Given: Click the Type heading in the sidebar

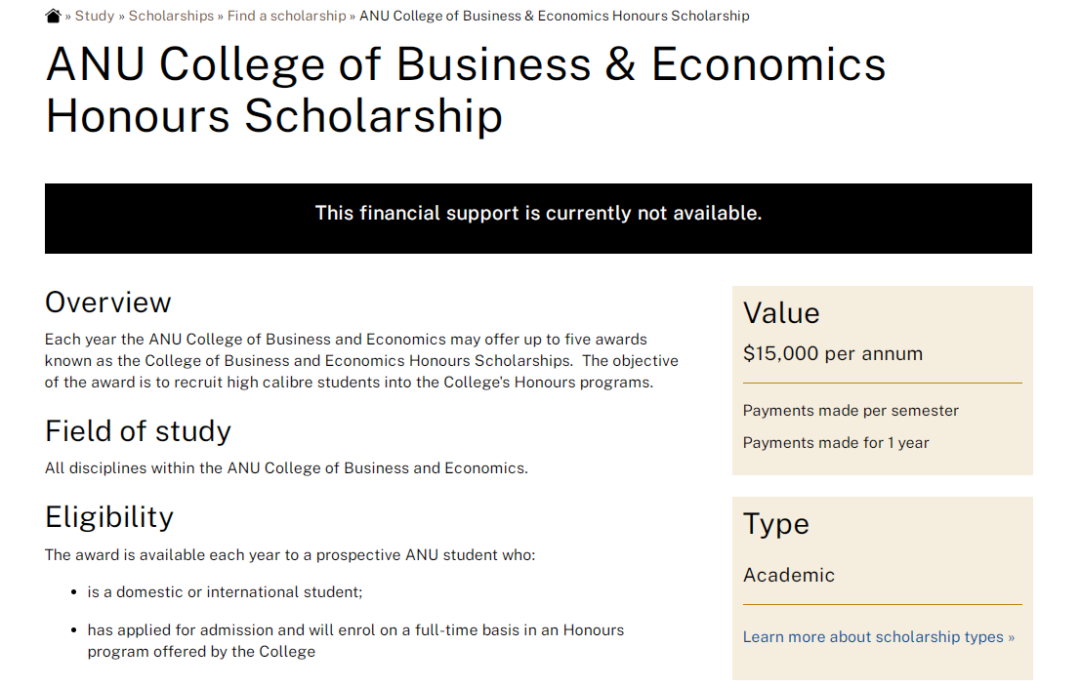Looking at the screenshot, I should click(776, 524).
